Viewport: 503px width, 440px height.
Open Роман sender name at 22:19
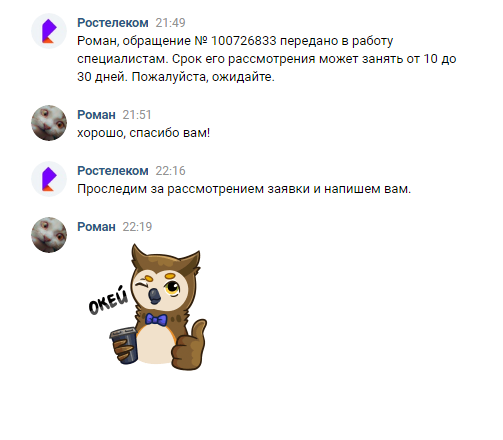click(96, 227)
